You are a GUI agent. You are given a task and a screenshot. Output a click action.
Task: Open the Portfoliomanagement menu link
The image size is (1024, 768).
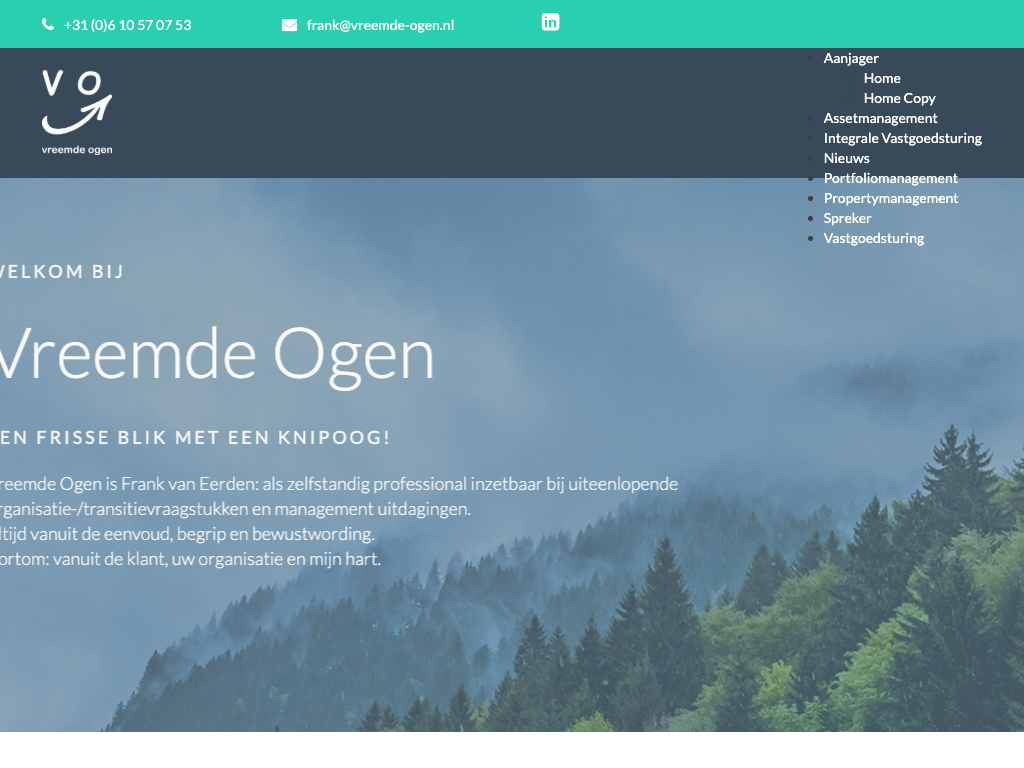pos(890,178)
